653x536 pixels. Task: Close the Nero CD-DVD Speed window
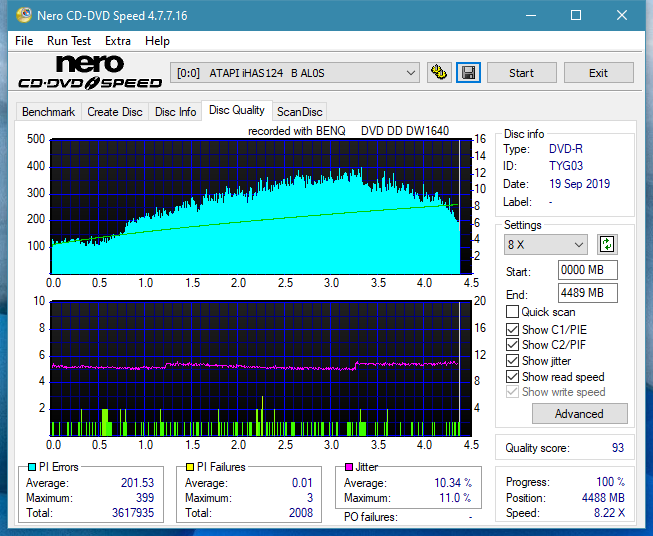(x=622, y=15)
